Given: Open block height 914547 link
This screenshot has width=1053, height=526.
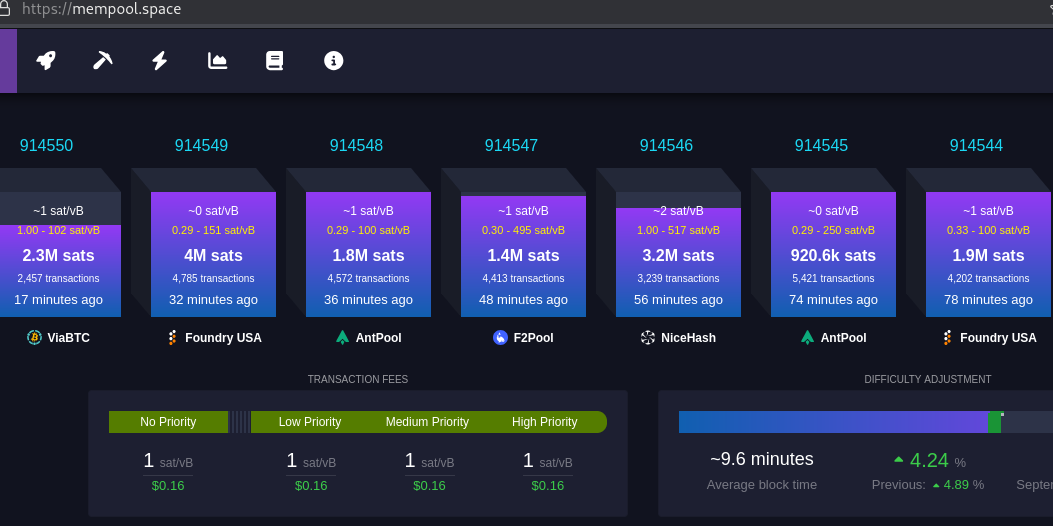Looking at the screenshot, I should 511,145.
